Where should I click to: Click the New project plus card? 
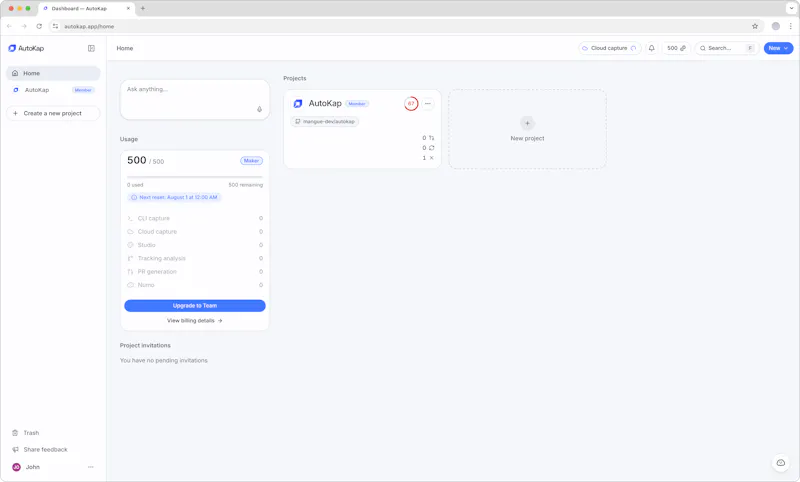(528, 129)
